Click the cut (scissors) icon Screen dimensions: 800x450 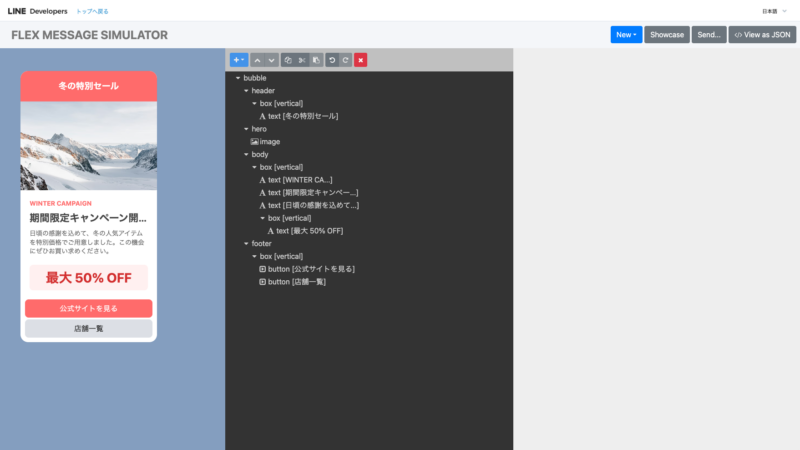(x=302, y=60)
